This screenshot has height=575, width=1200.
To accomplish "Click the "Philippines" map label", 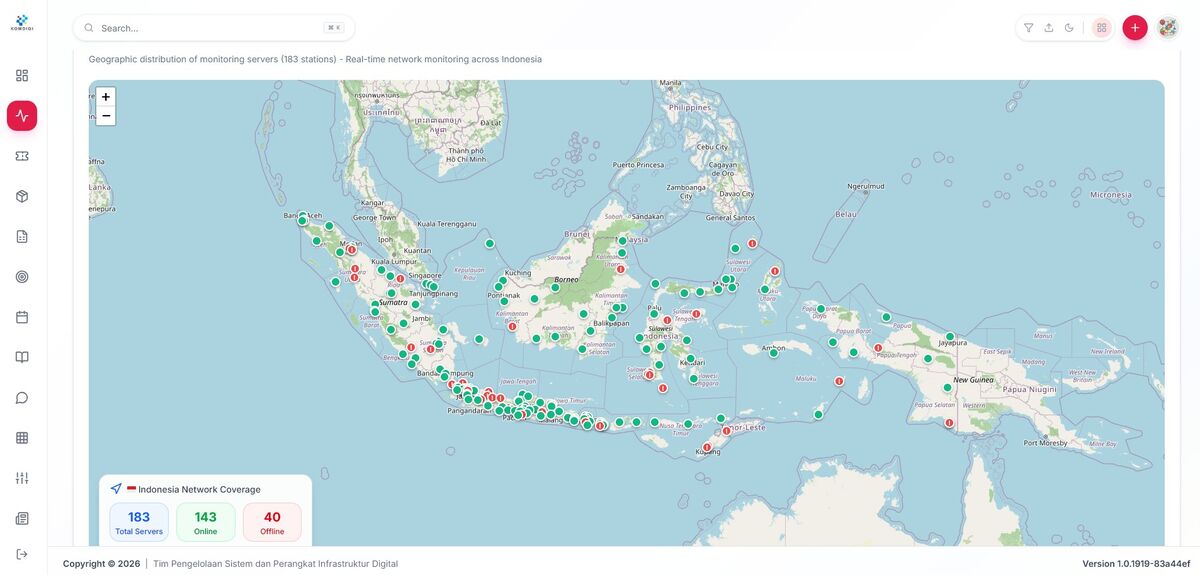I will [690, 107].
